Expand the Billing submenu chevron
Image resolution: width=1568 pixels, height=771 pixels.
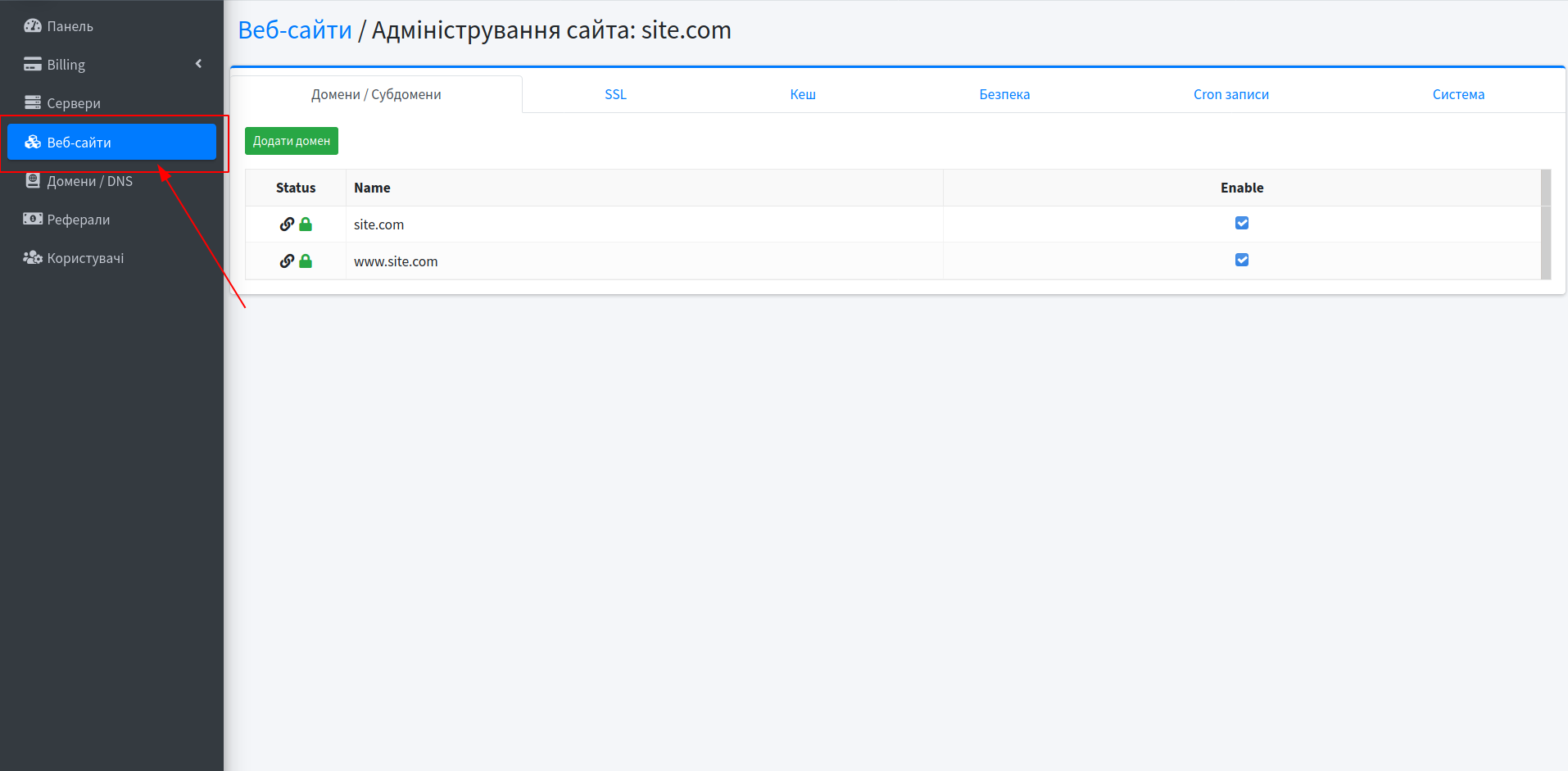coord(198,64)
